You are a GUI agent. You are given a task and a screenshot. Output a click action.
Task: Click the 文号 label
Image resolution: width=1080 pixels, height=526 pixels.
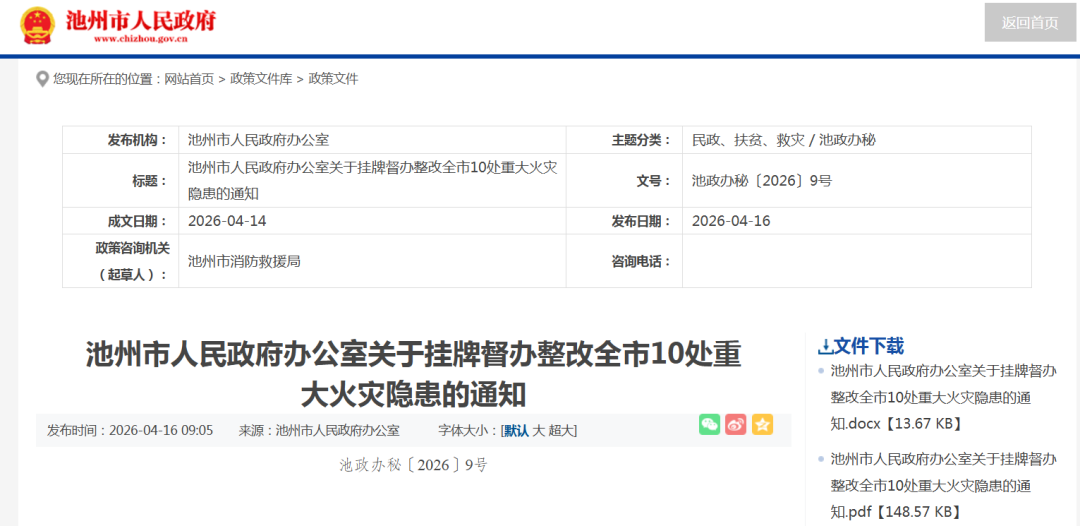654,181
